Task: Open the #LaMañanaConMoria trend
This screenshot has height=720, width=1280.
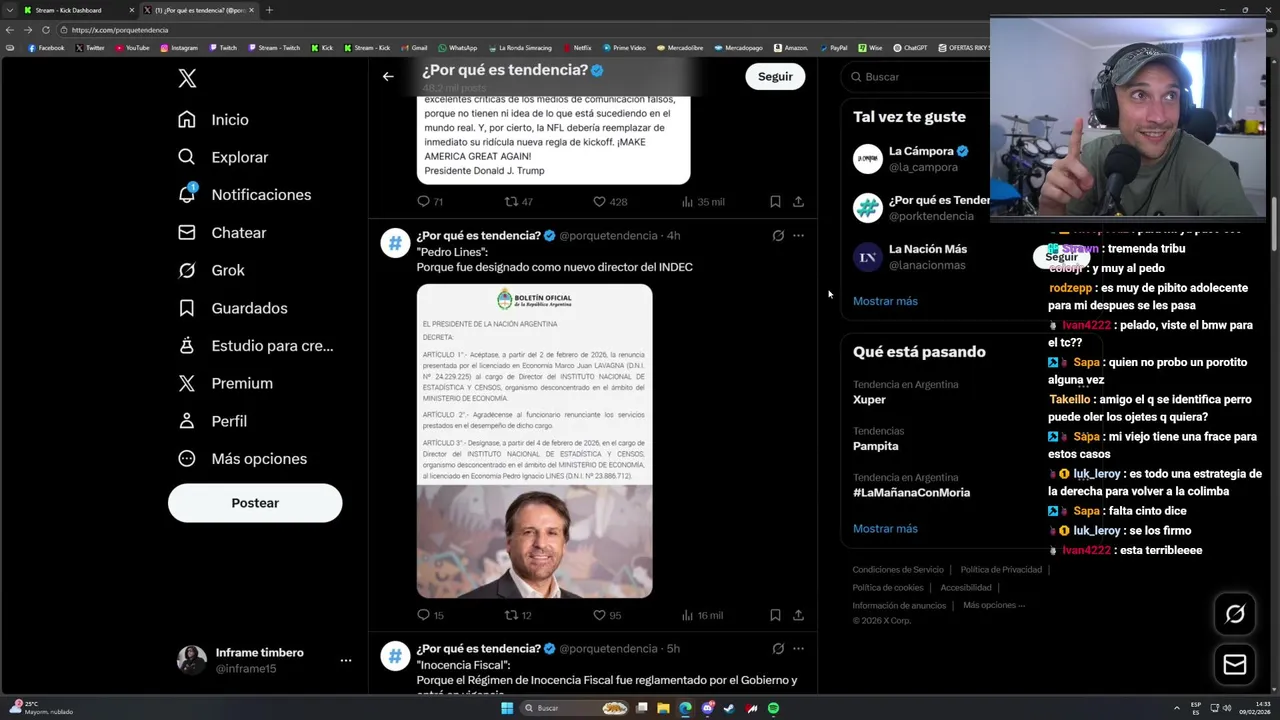Action: pyautogui.click(x=911, y=492)
